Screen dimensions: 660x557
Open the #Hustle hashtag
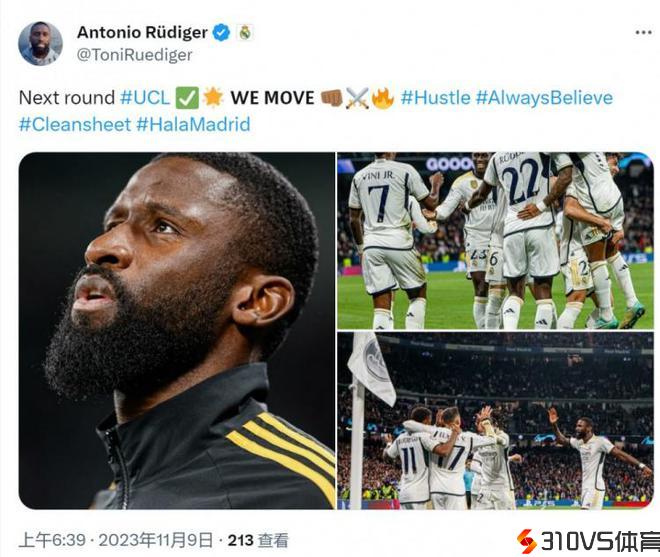[435, 98]
